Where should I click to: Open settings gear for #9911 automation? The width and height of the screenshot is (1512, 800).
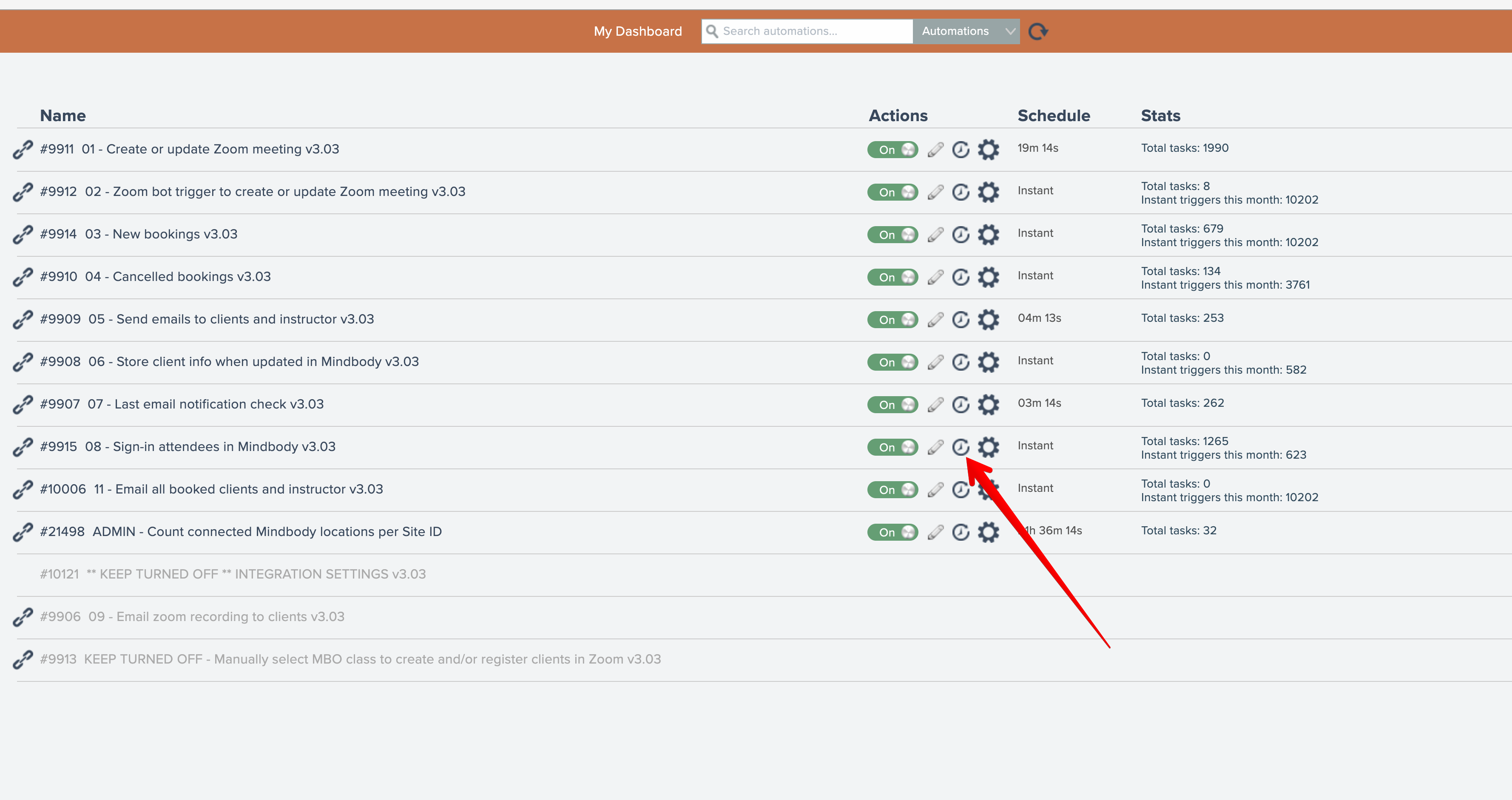[x=989, y=150]
